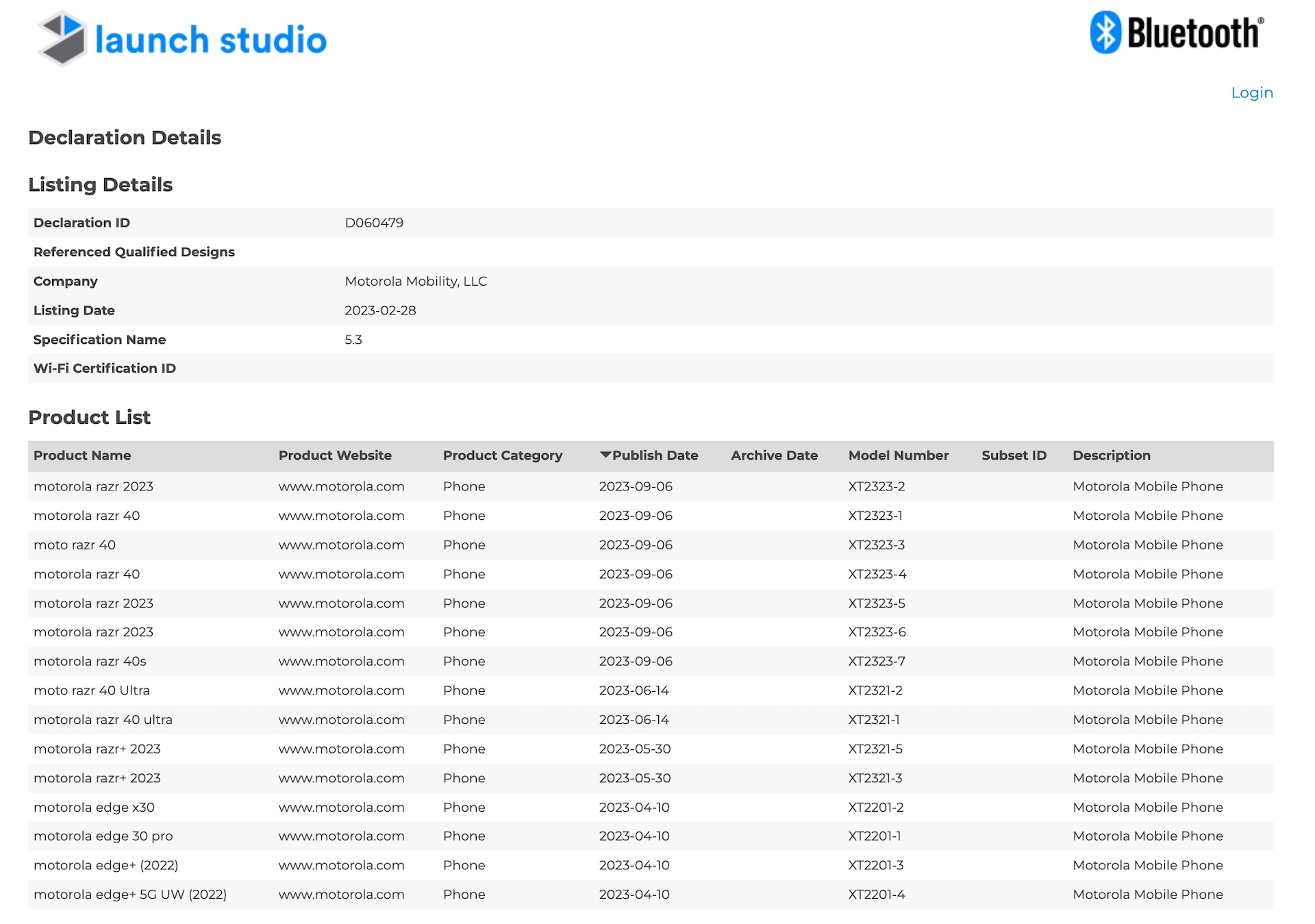1315x924 pixels.
Task: Sort table by Product Category header
Action: 502,455
